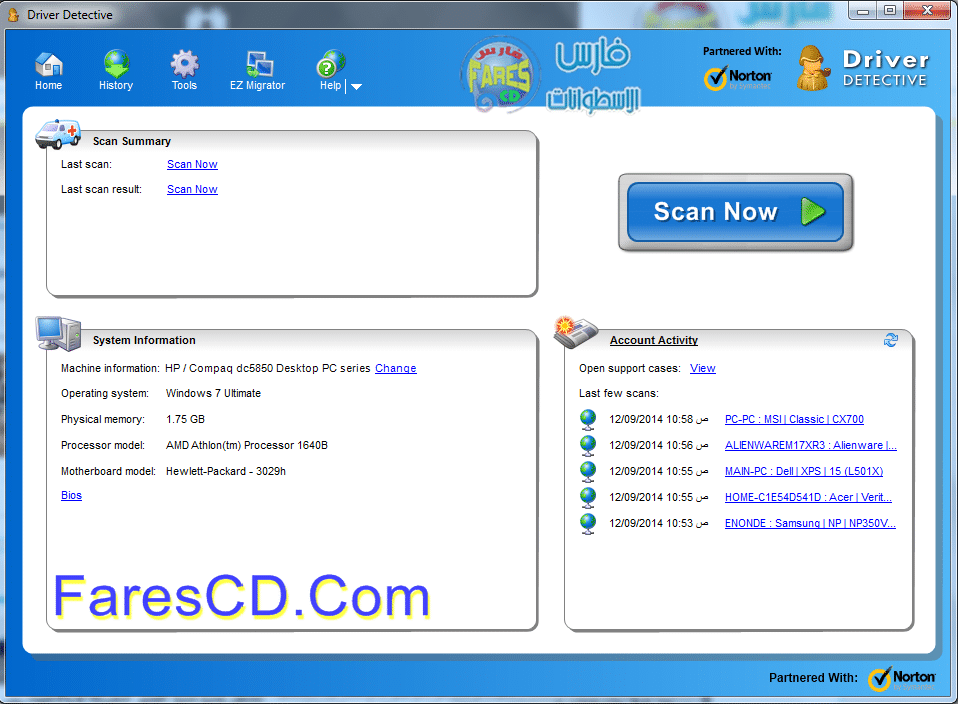Image resolution: width=958 pixels, height=704 pixels.
Task: Open the MAIN-PC Dell XPS 15 scan
Action: pos(804,471)
